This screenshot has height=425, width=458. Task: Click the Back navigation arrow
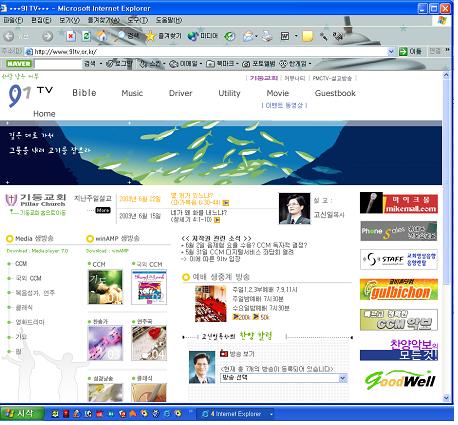coord(9,36)
